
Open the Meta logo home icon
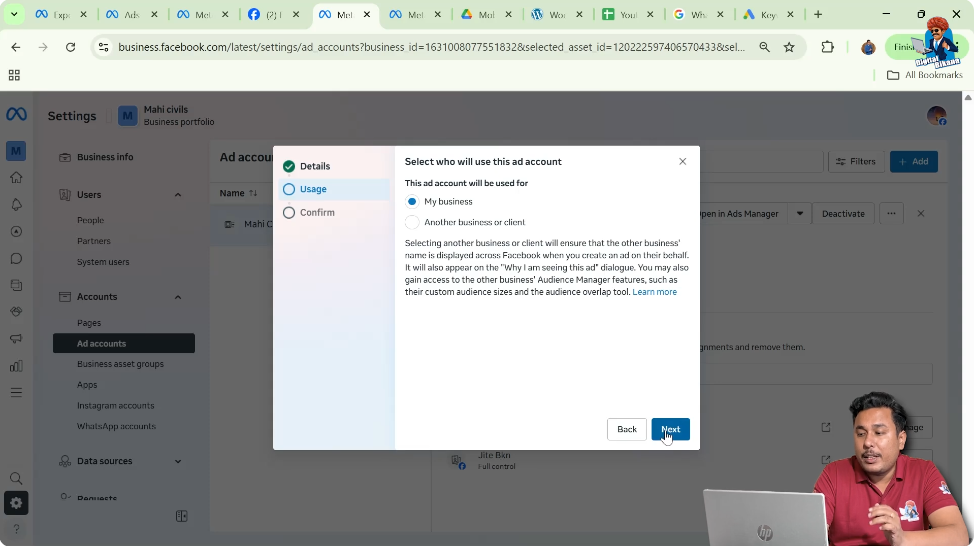pyautogui.click(x=16, y=114)
